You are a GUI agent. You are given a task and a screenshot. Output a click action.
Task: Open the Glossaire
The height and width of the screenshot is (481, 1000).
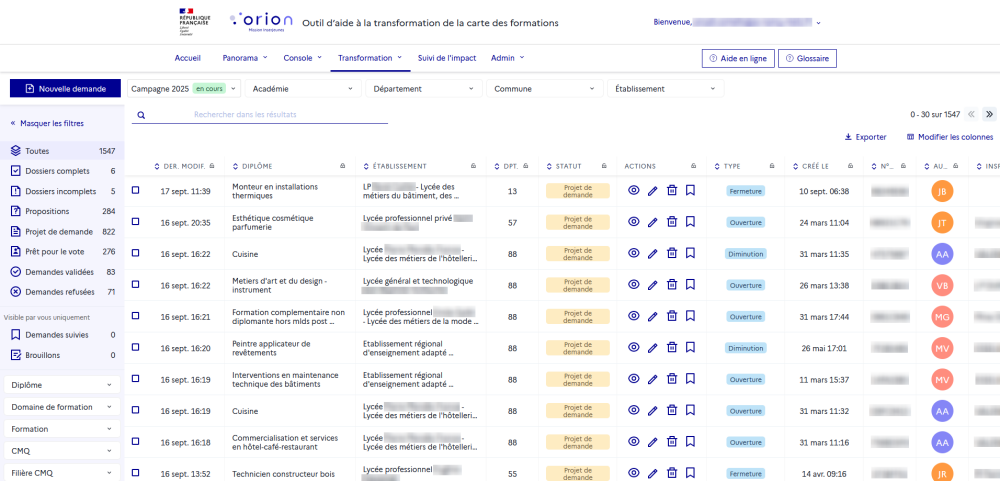pos(807,58)
